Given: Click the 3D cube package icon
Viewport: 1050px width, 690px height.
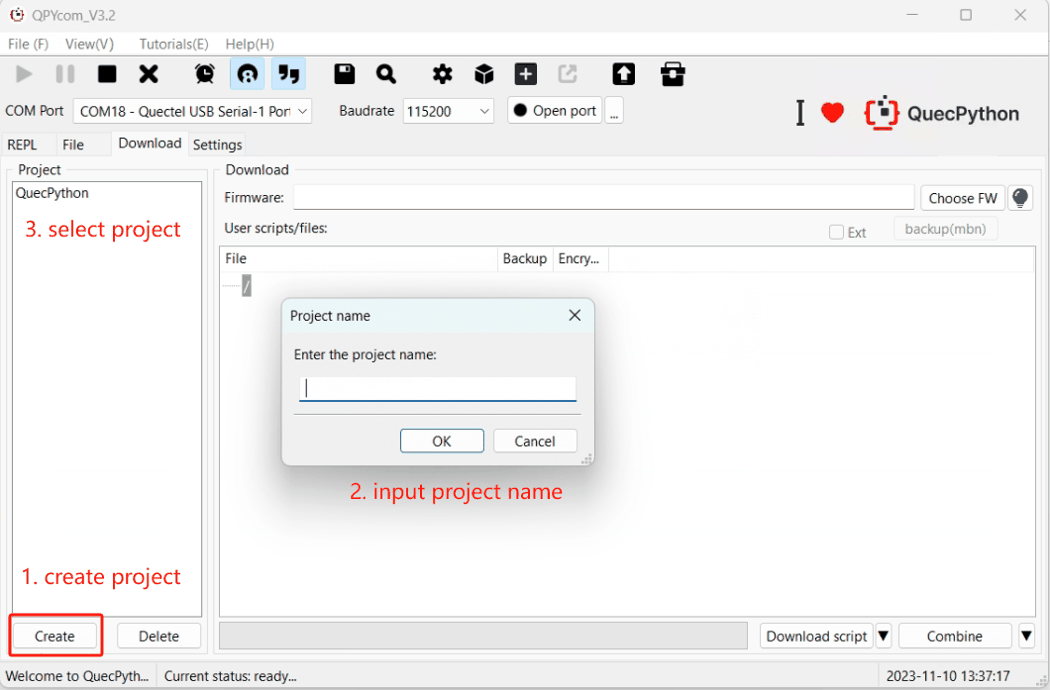Looking at the screenshot, I should pos(484,74).
